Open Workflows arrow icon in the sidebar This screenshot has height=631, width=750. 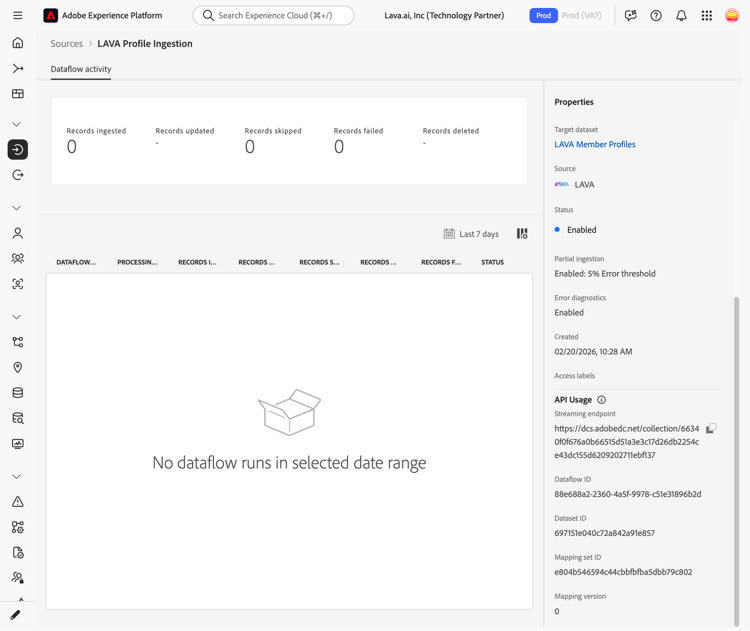tap(18, 68)
